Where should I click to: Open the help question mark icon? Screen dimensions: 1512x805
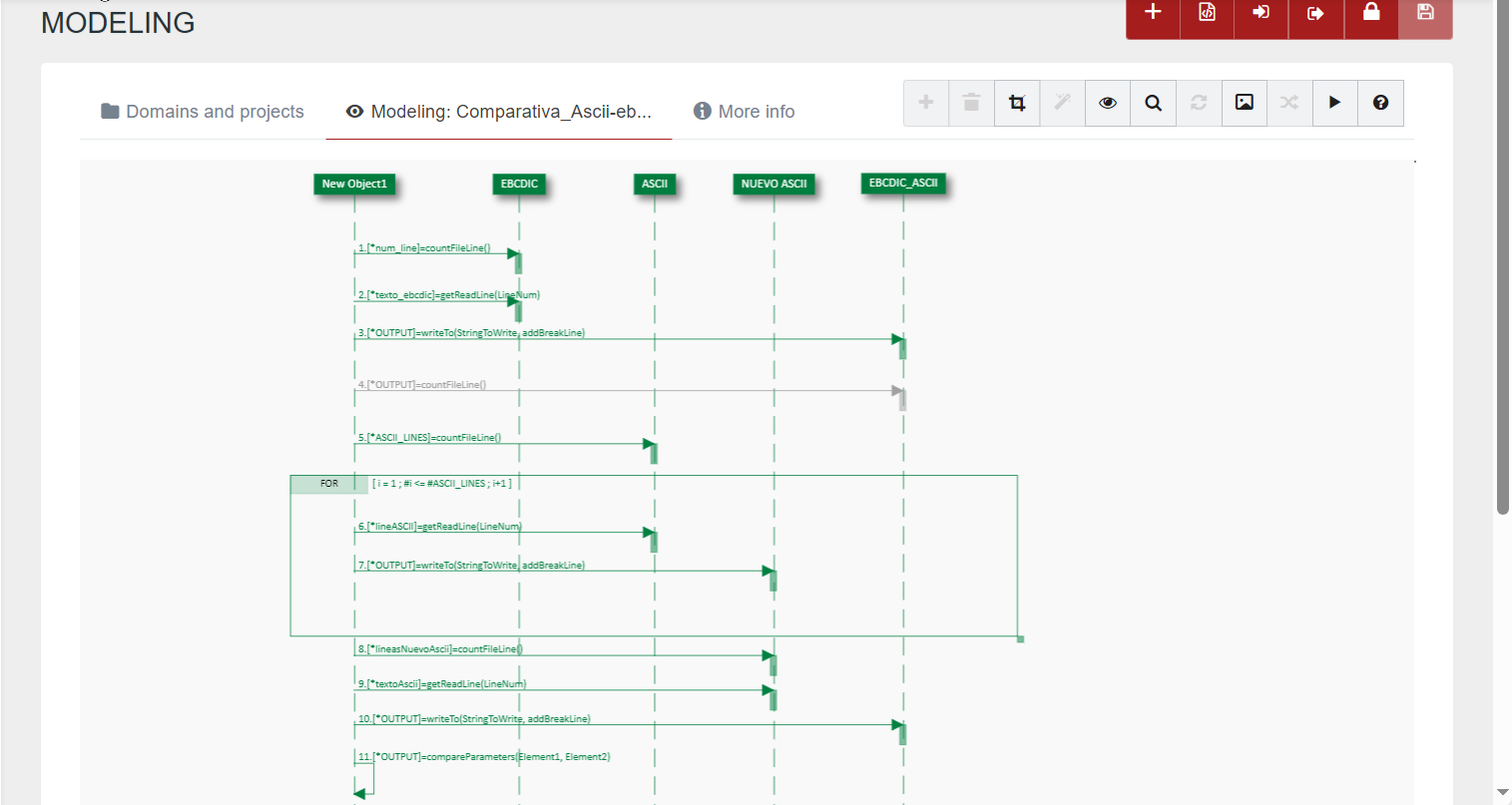coord(1380,103)
